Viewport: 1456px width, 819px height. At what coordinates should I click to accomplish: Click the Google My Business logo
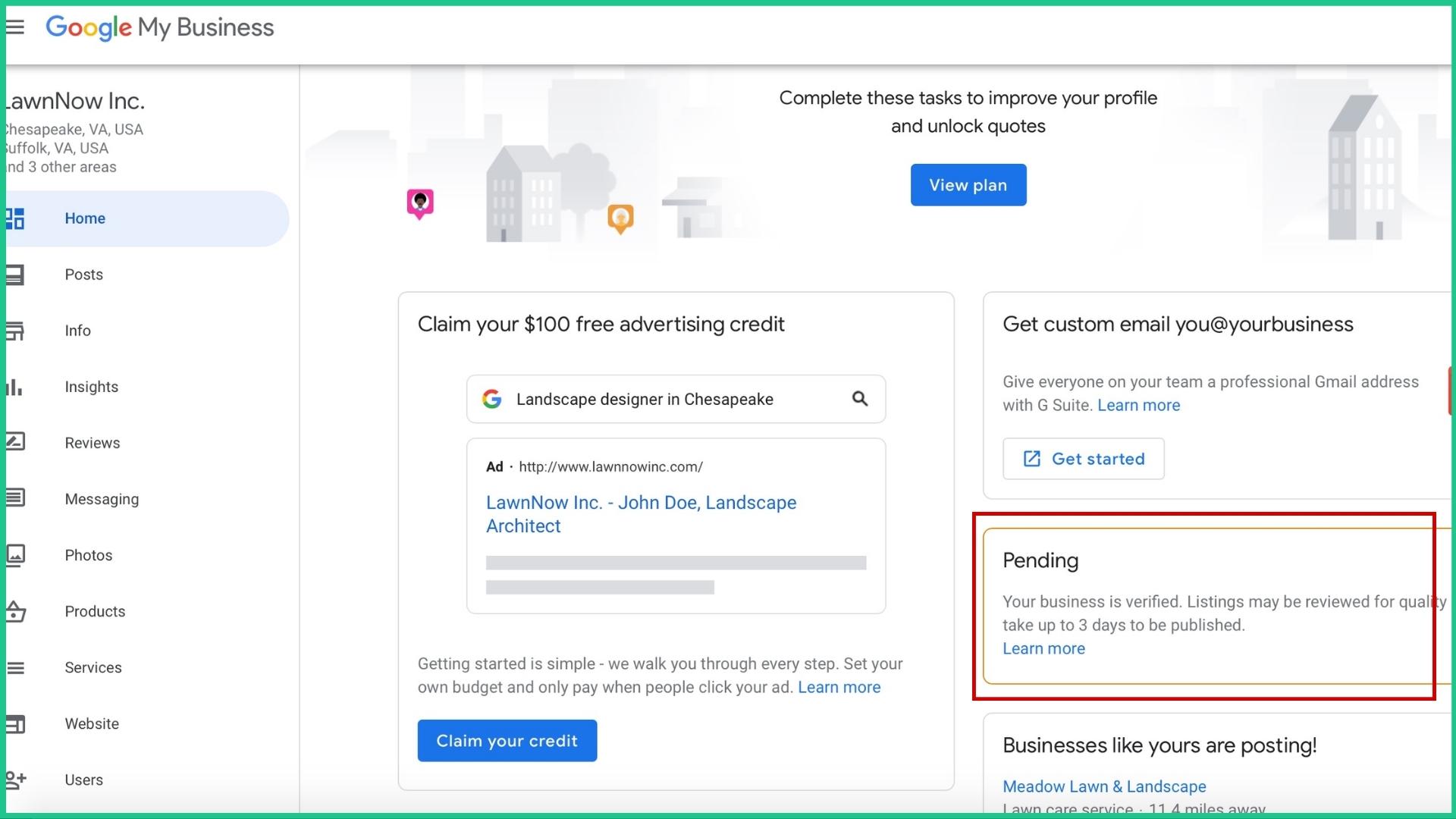click(160, 28)
